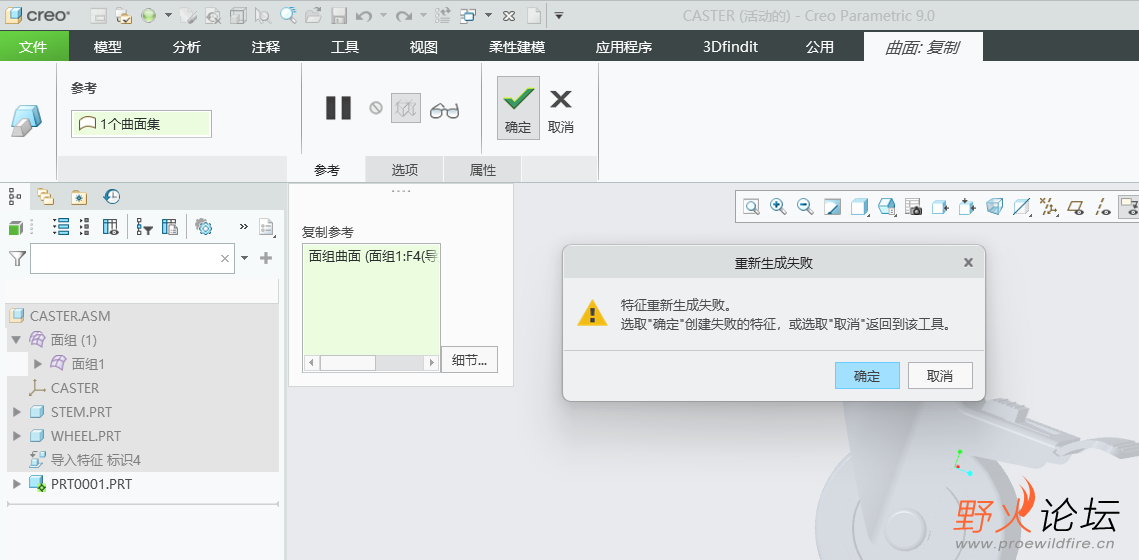Image resolution: width=1139 pixels, height=560 pixels.
Task: Switch to the 应用程序 ribbon tab
Action: click(623, 47)
